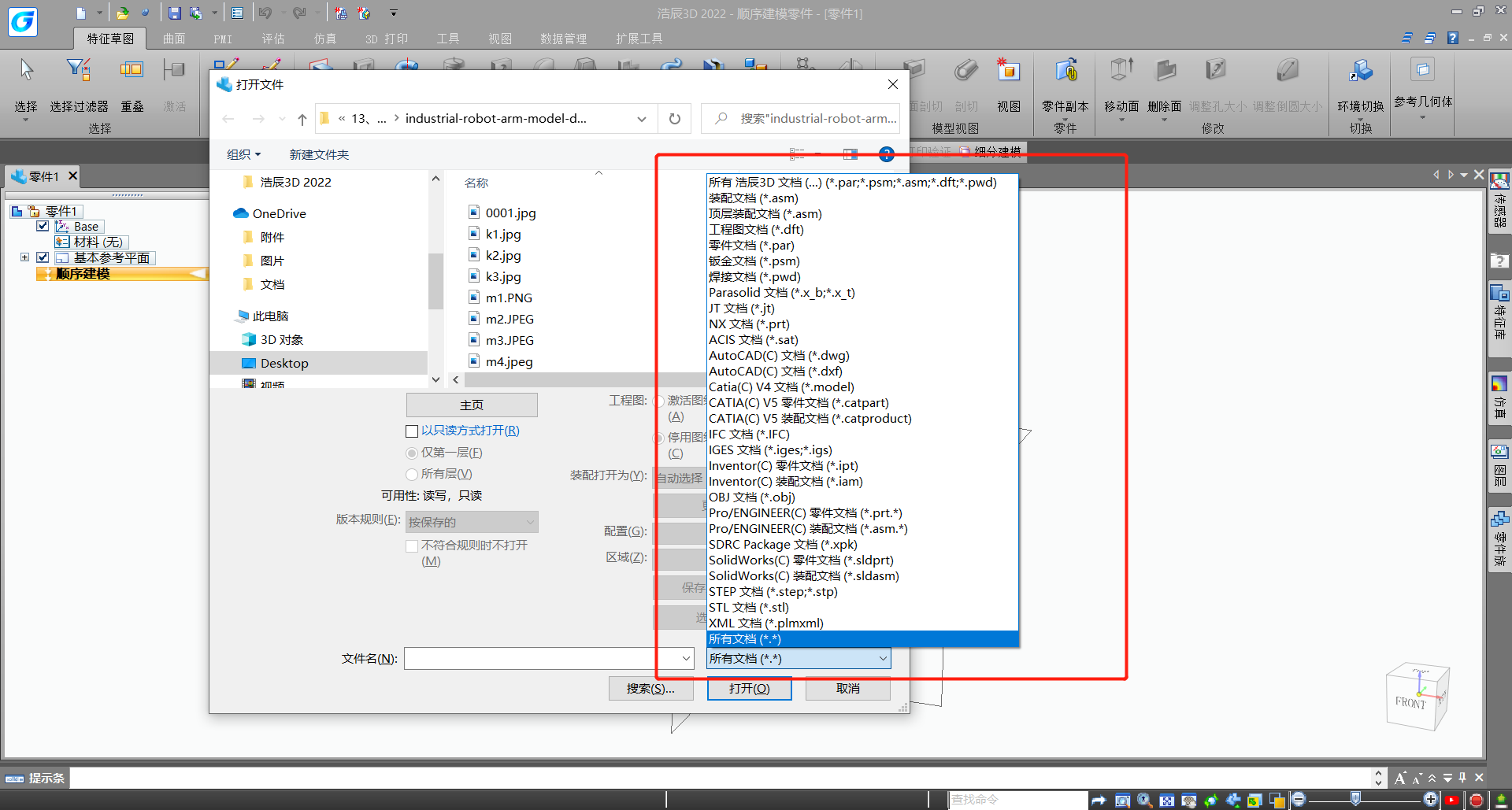
Task: Check the 以只读方式打开 checkbox
Action: [x=411, y=431]
